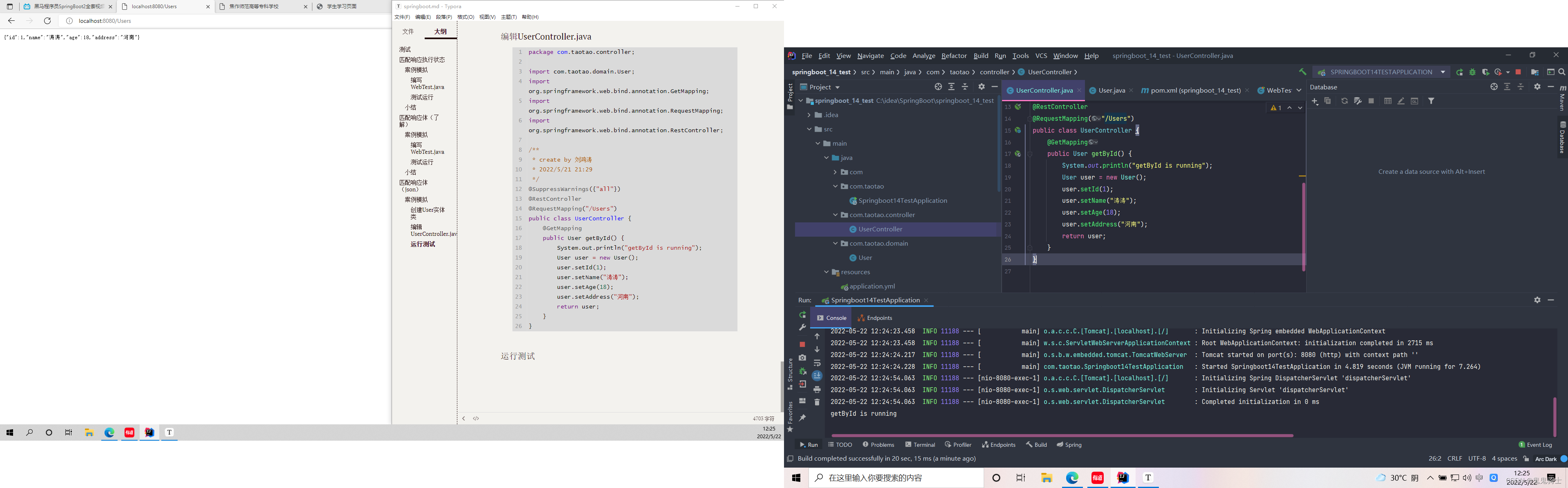Show hidden editor tabs dropdown arrow
The height and width of the screenshot is (488, 1568).
point(1298,90)
